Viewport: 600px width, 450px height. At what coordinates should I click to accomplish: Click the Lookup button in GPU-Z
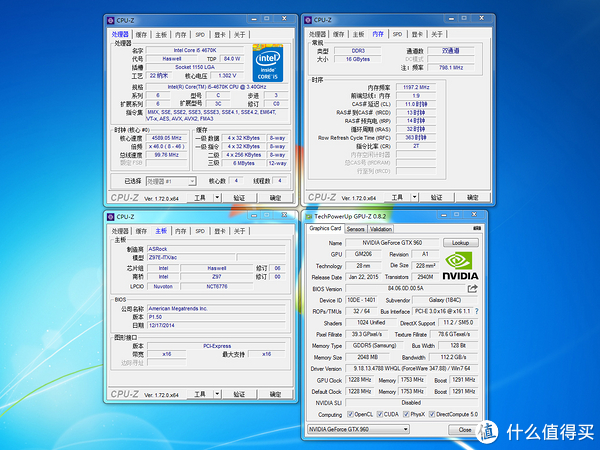(461, 243)
